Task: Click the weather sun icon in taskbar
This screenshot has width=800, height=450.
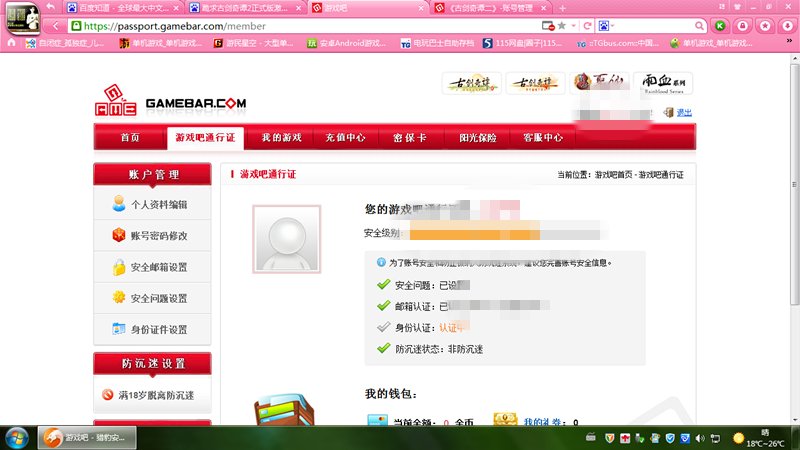Action: tap(738, 438)
